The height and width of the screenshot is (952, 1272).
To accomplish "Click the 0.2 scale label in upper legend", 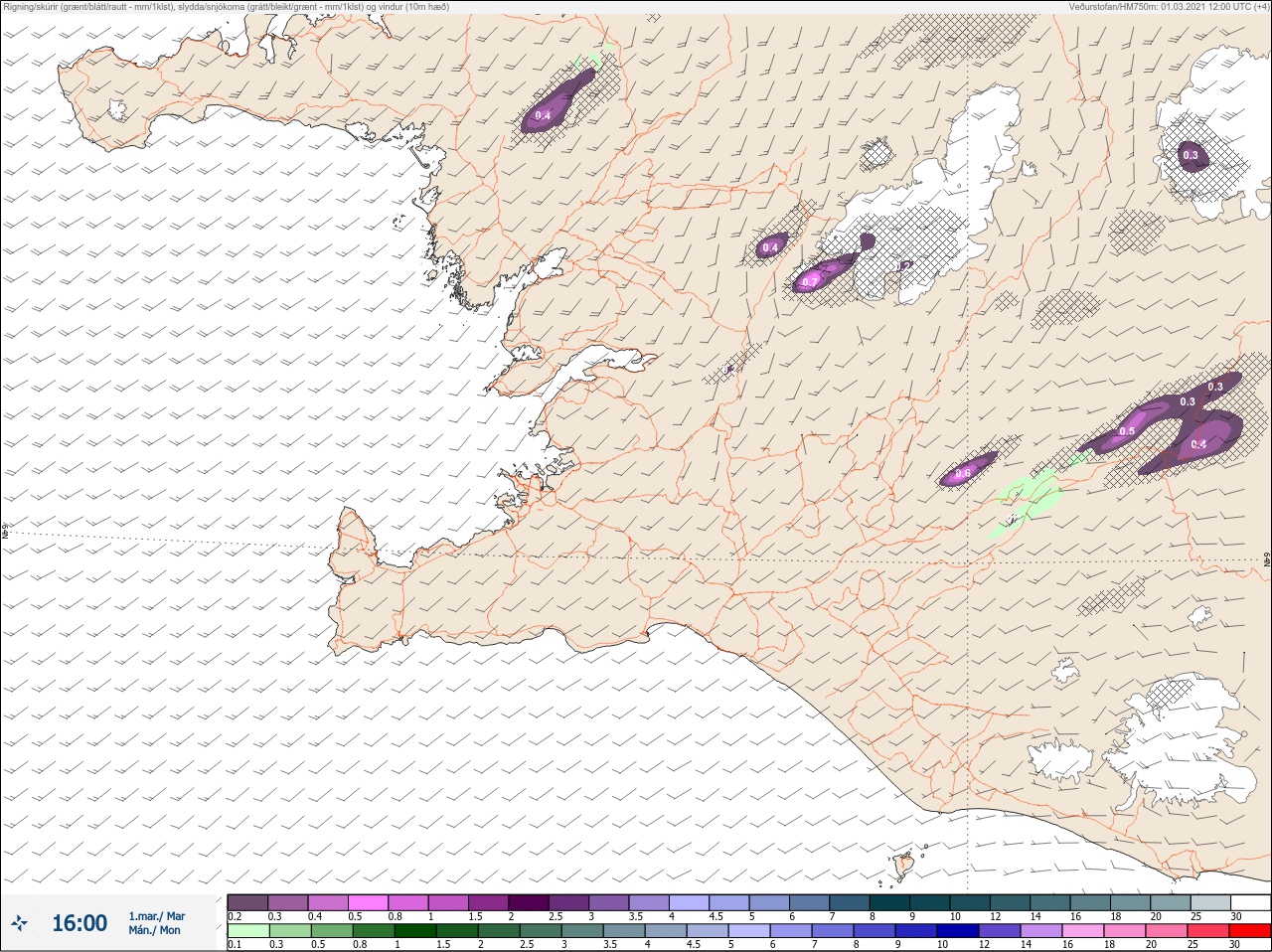I will (x=235, y=916).
